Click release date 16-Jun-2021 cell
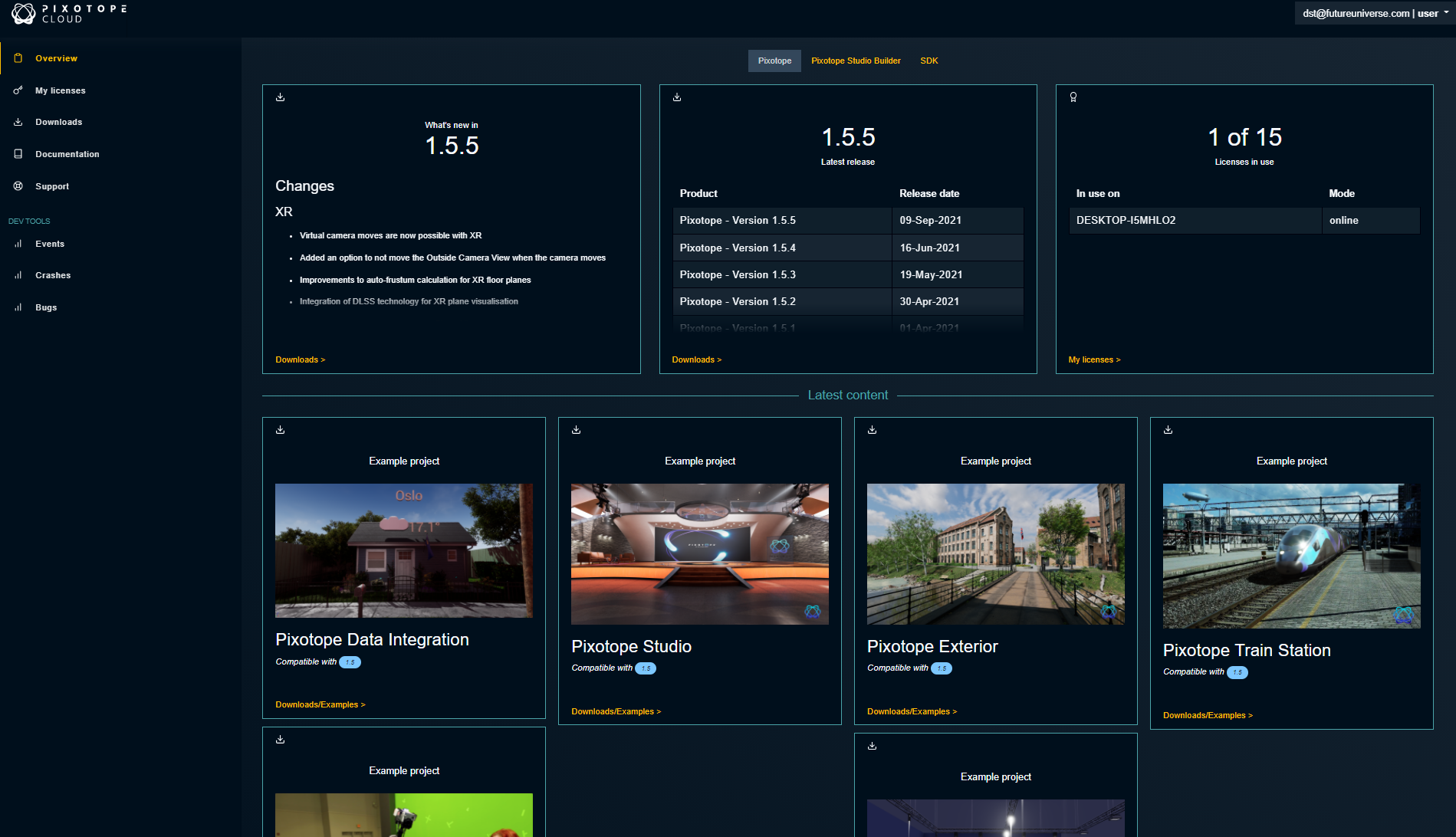 [958, 248]
